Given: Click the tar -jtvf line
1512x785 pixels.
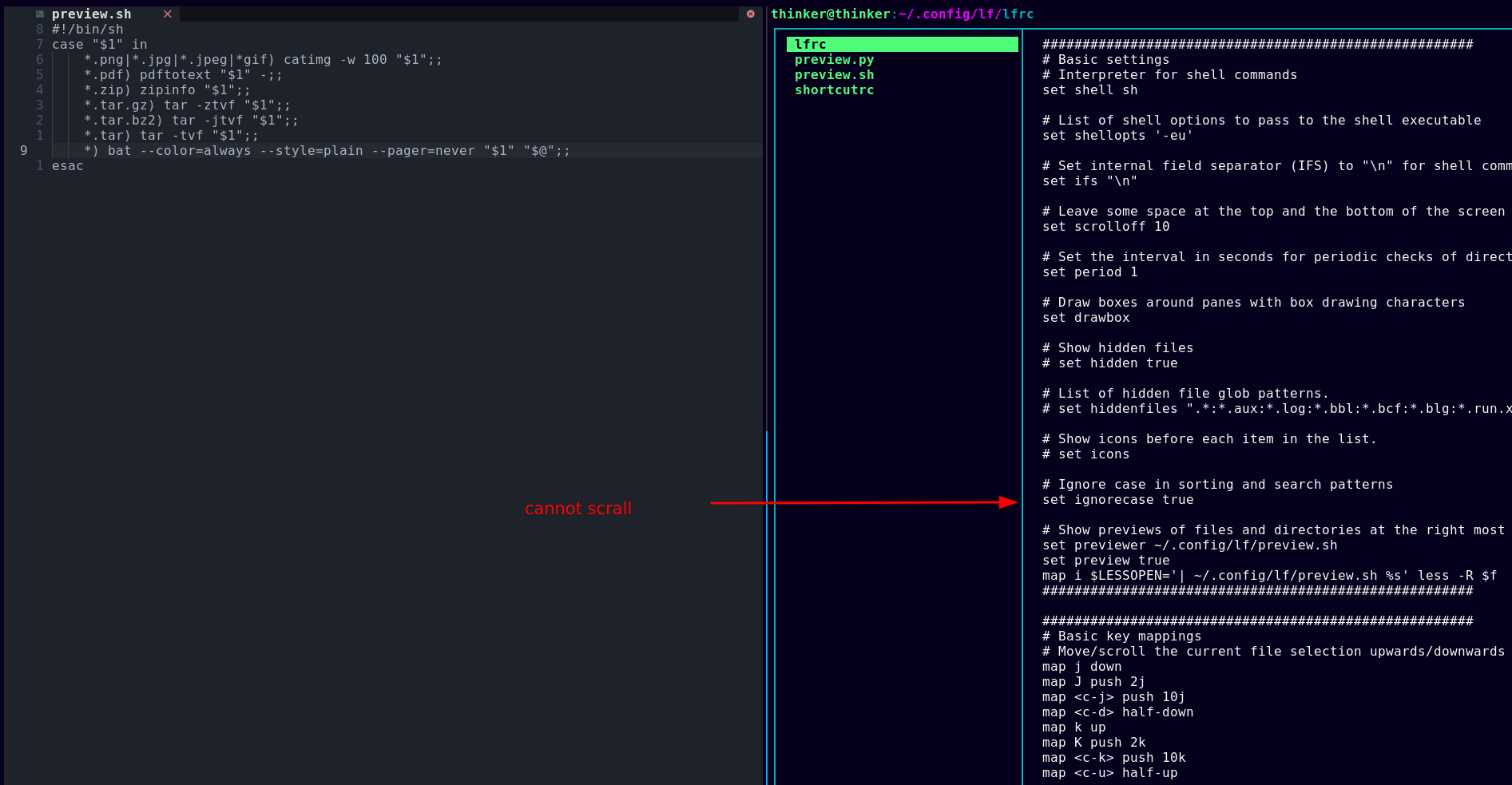Looking at the screenshot, I should click(191, 120).
